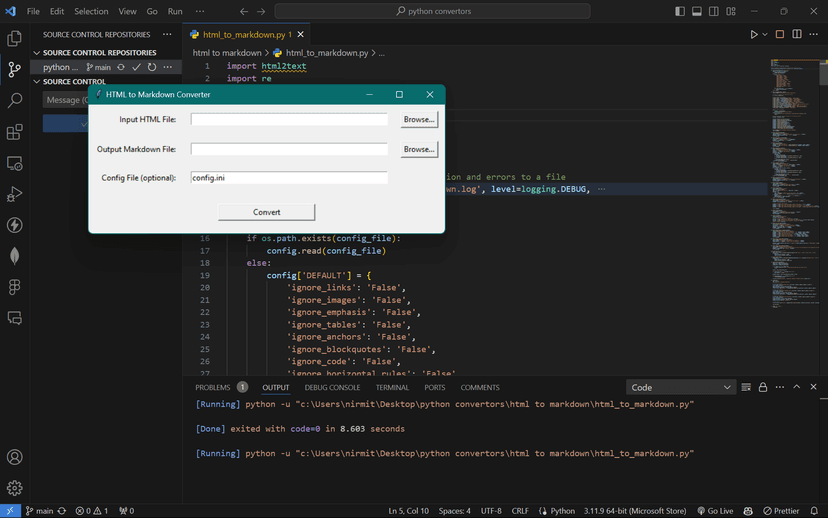Open the Manage gear icon
828x518 pixels.
point(14,488)
